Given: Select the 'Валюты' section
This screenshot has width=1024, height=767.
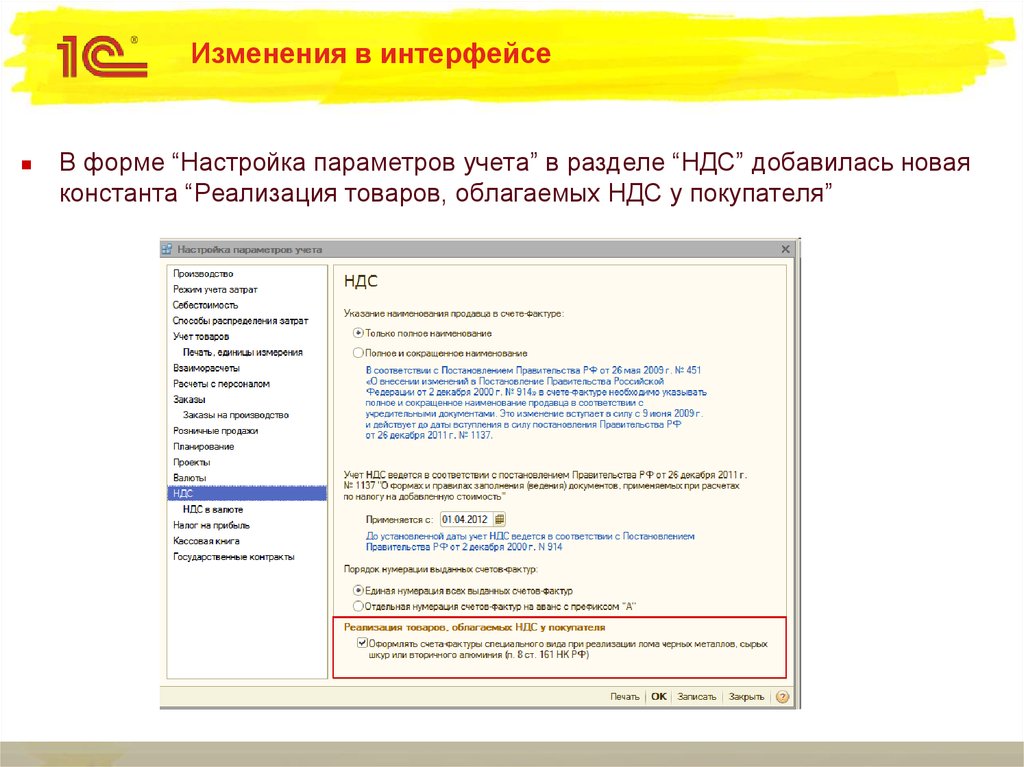Looking at the screenshot, I should point(190,478).
